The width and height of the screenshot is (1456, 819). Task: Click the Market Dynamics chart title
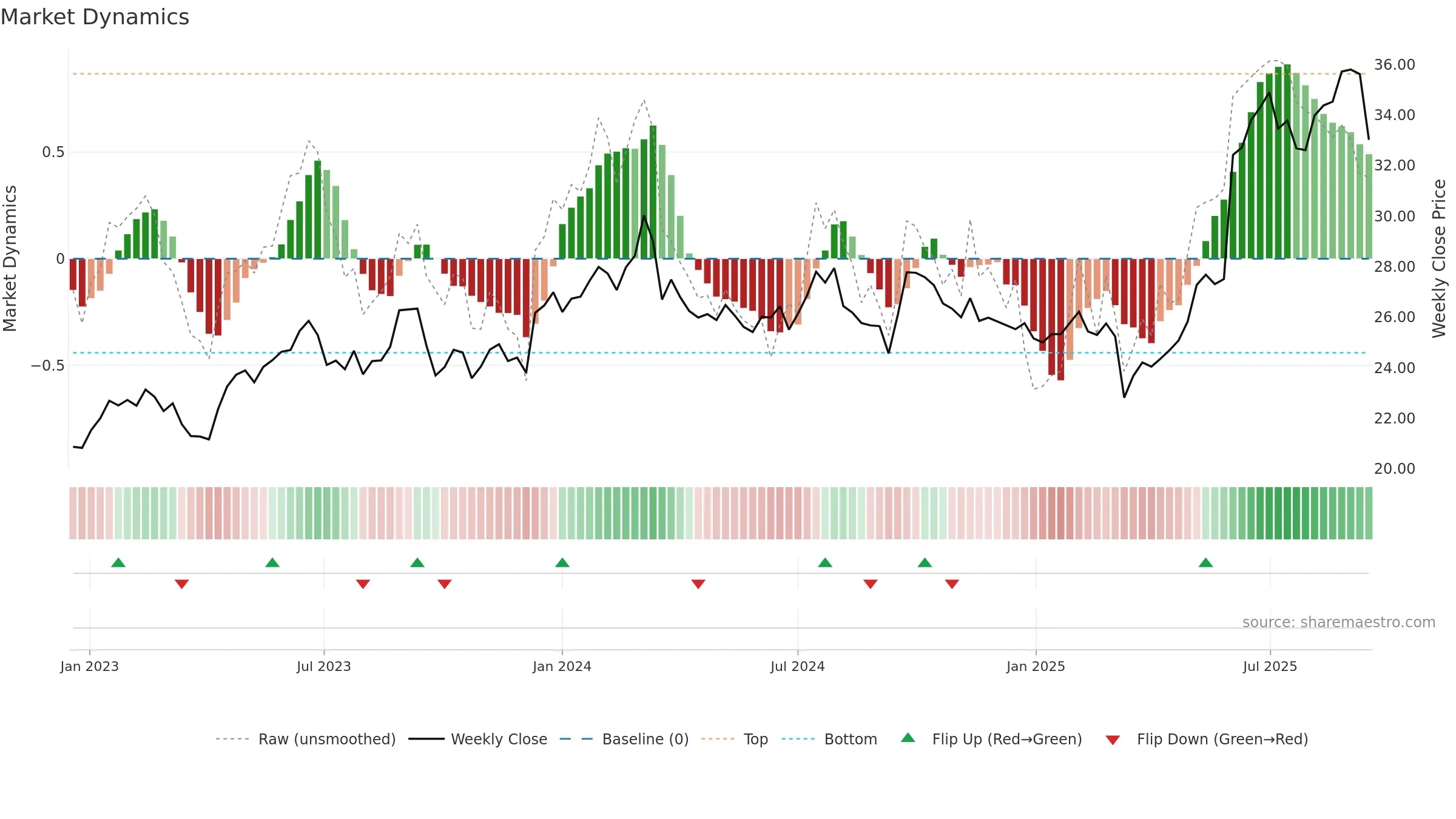pos(95,17)
